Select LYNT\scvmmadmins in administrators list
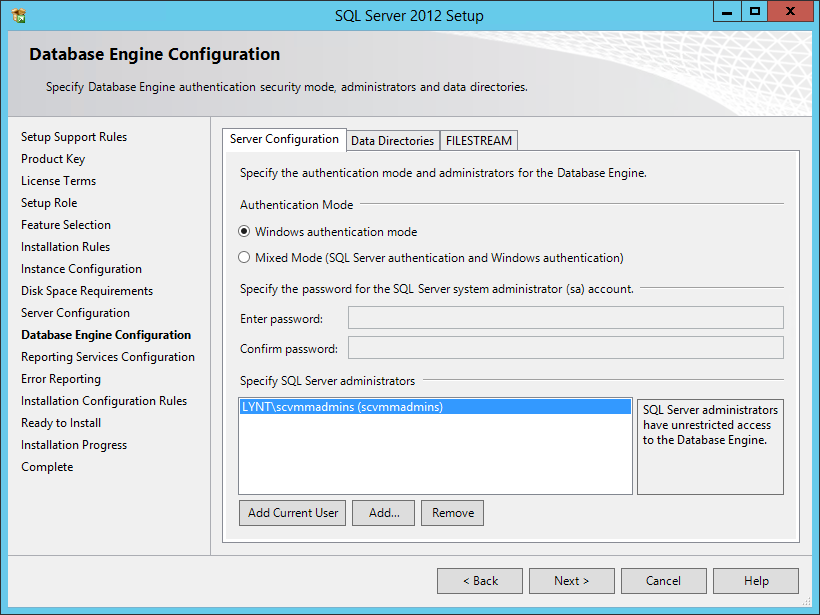820x615 pixels. click(x=435, y=407)
